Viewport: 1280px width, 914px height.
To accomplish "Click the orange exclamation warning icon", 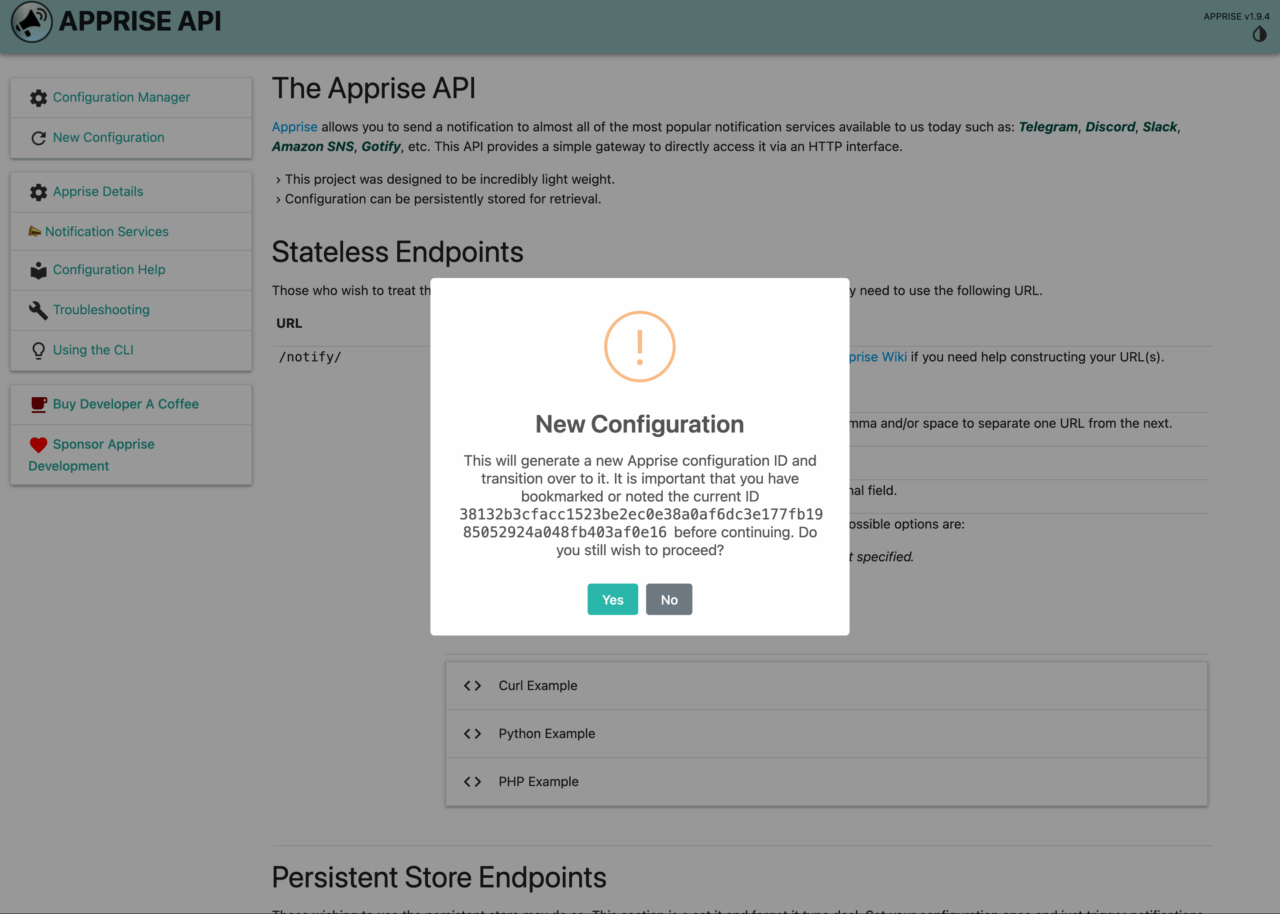I will [640, 346].
